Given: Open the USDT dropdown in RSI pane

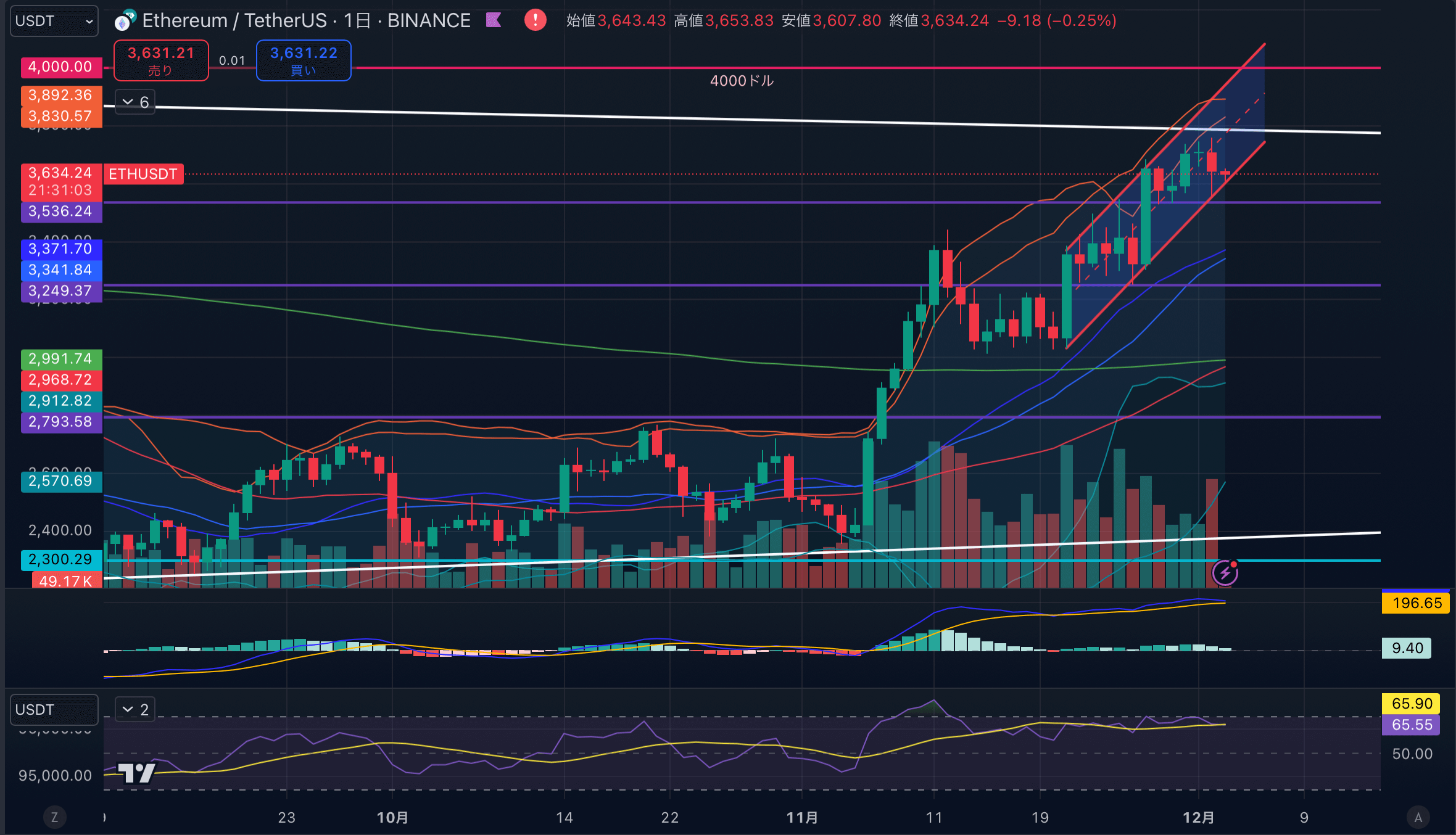Looking at the screenshot, I should [x=54, y=710].
